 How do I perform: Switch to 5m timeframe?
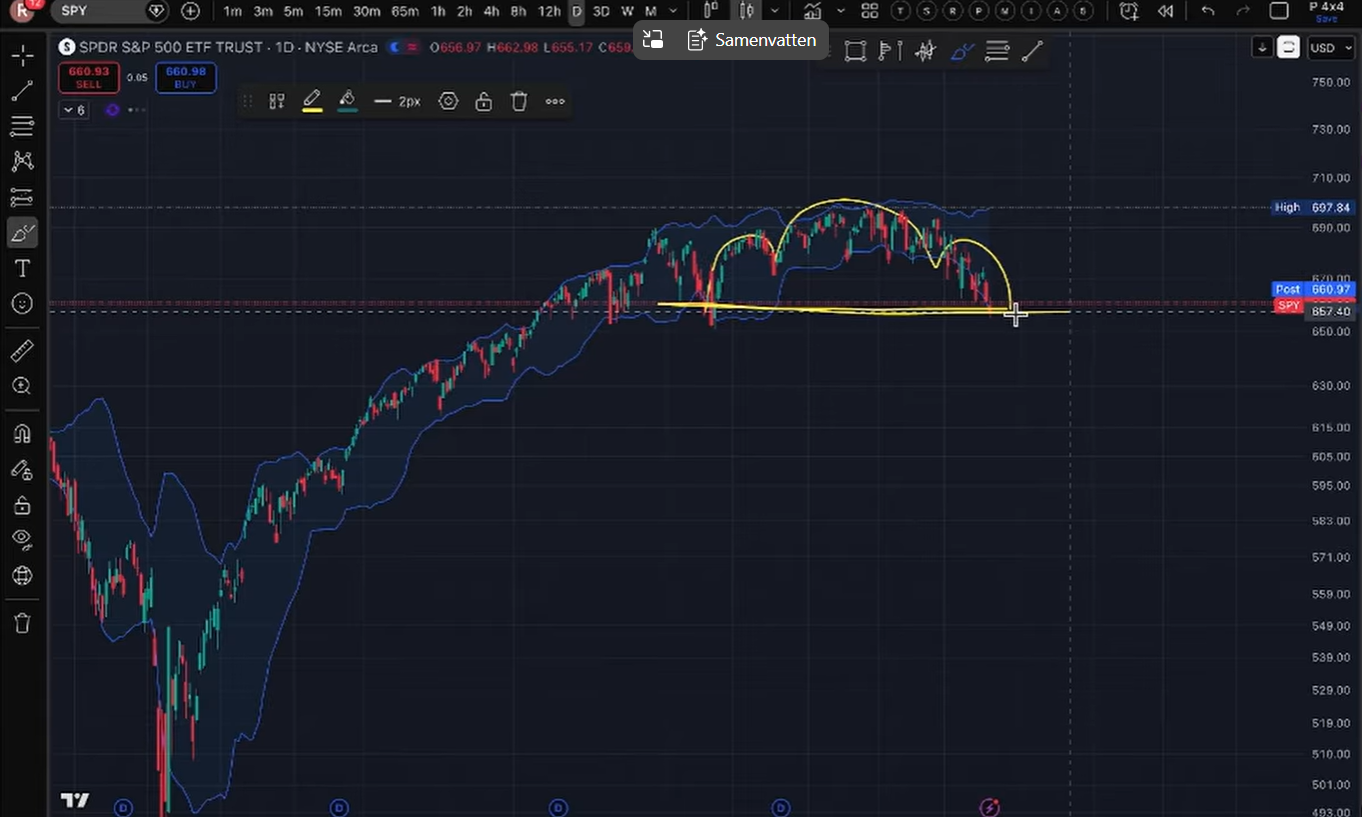coord(293,11)
